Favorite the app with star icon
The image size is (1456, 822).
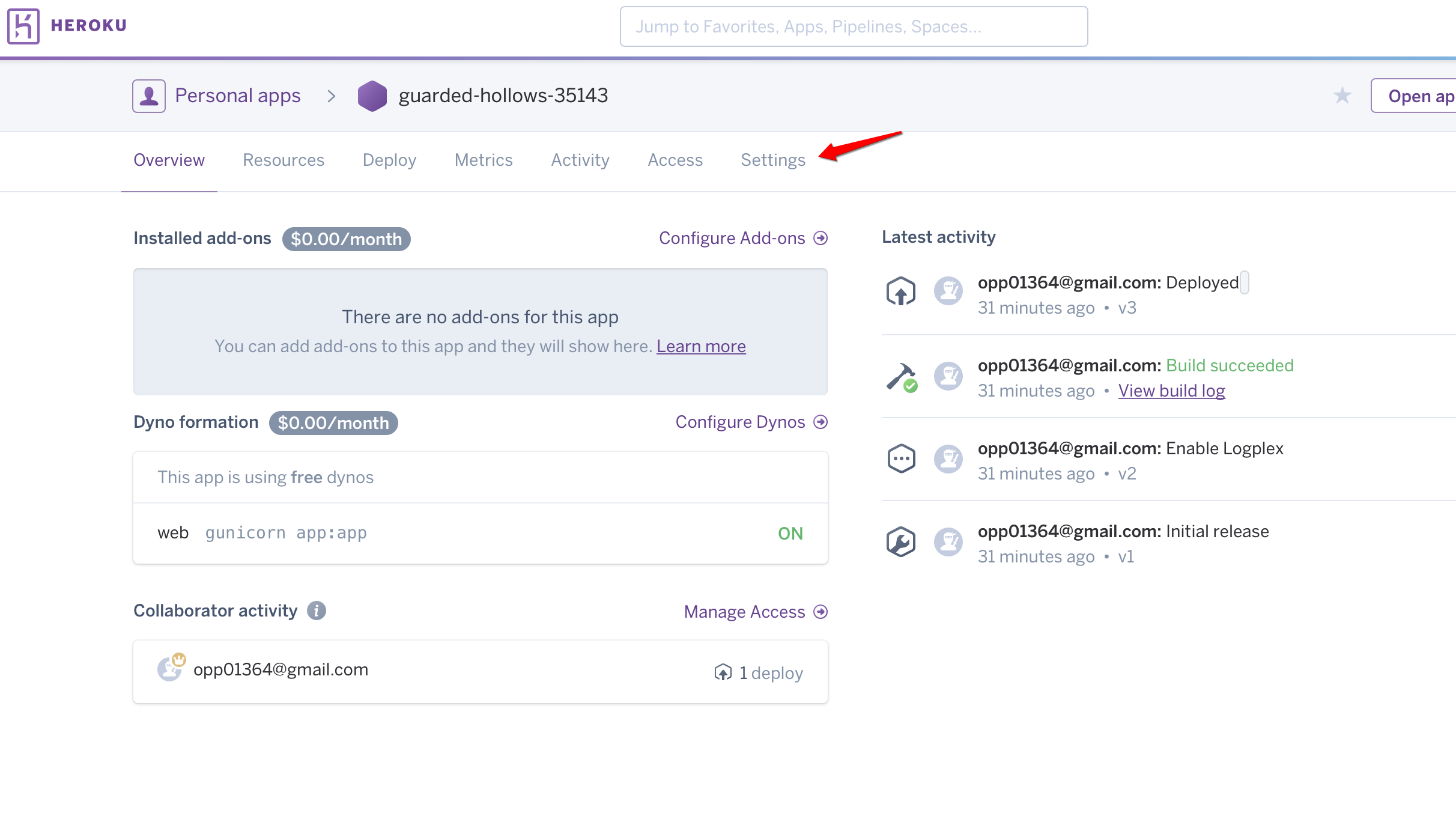pos(1342,96)
